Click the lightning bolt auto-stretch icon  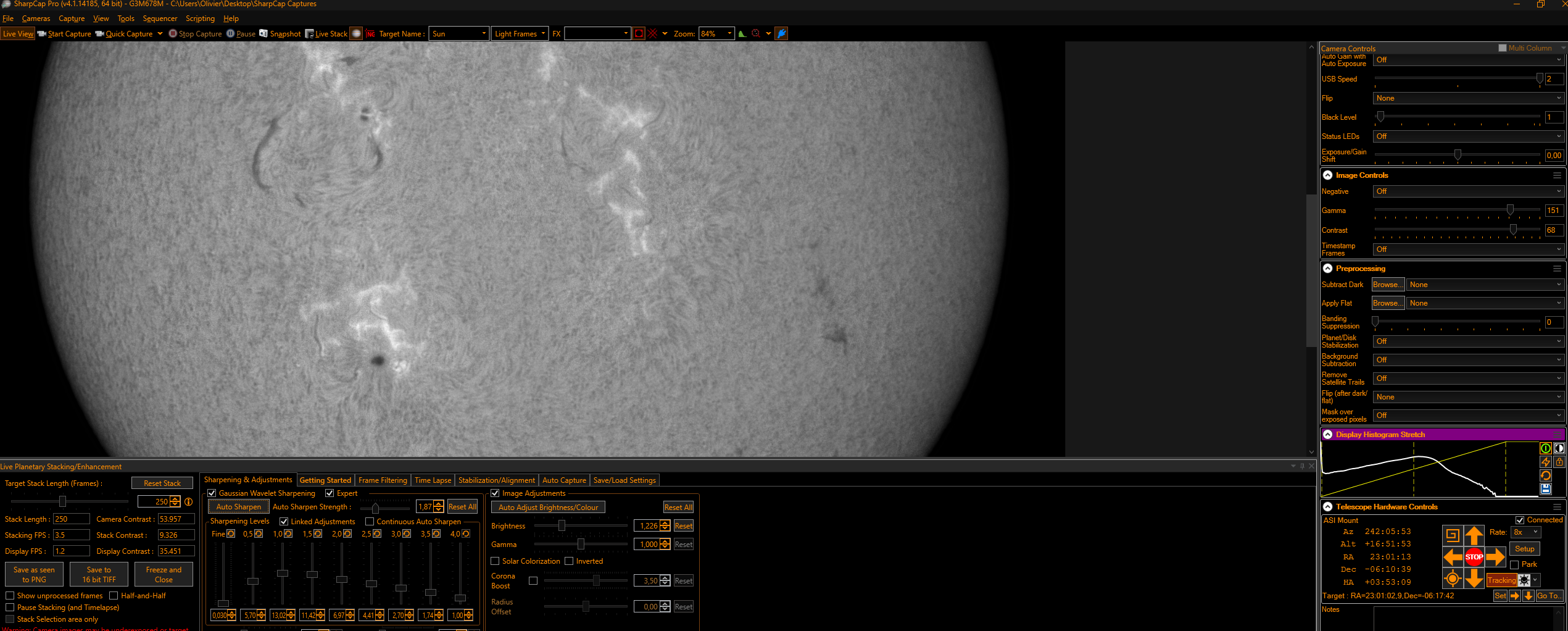[x=1546, y=462]
